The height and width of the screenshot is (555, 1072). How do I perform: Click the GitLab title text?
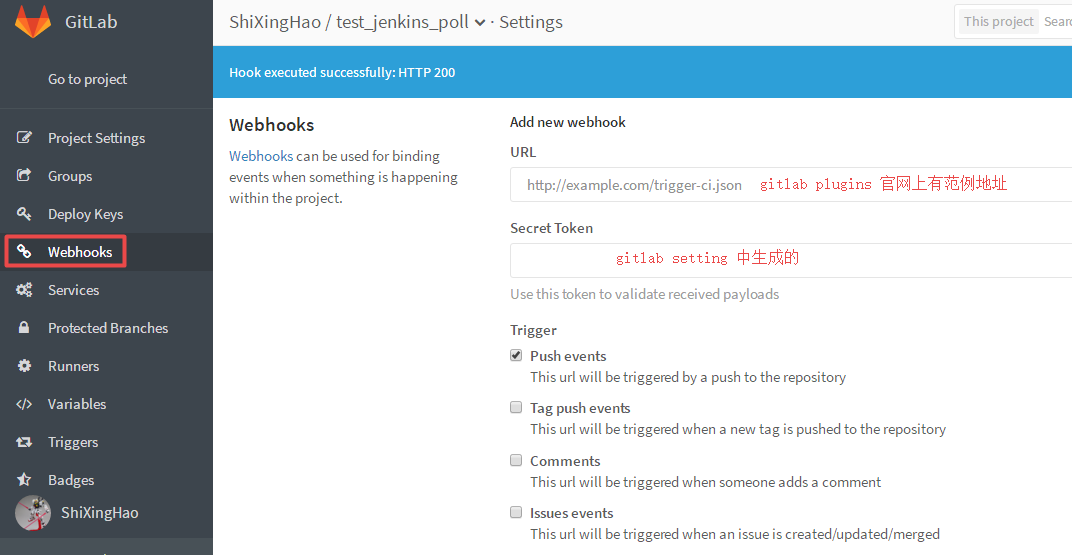[x=91, y=22]
